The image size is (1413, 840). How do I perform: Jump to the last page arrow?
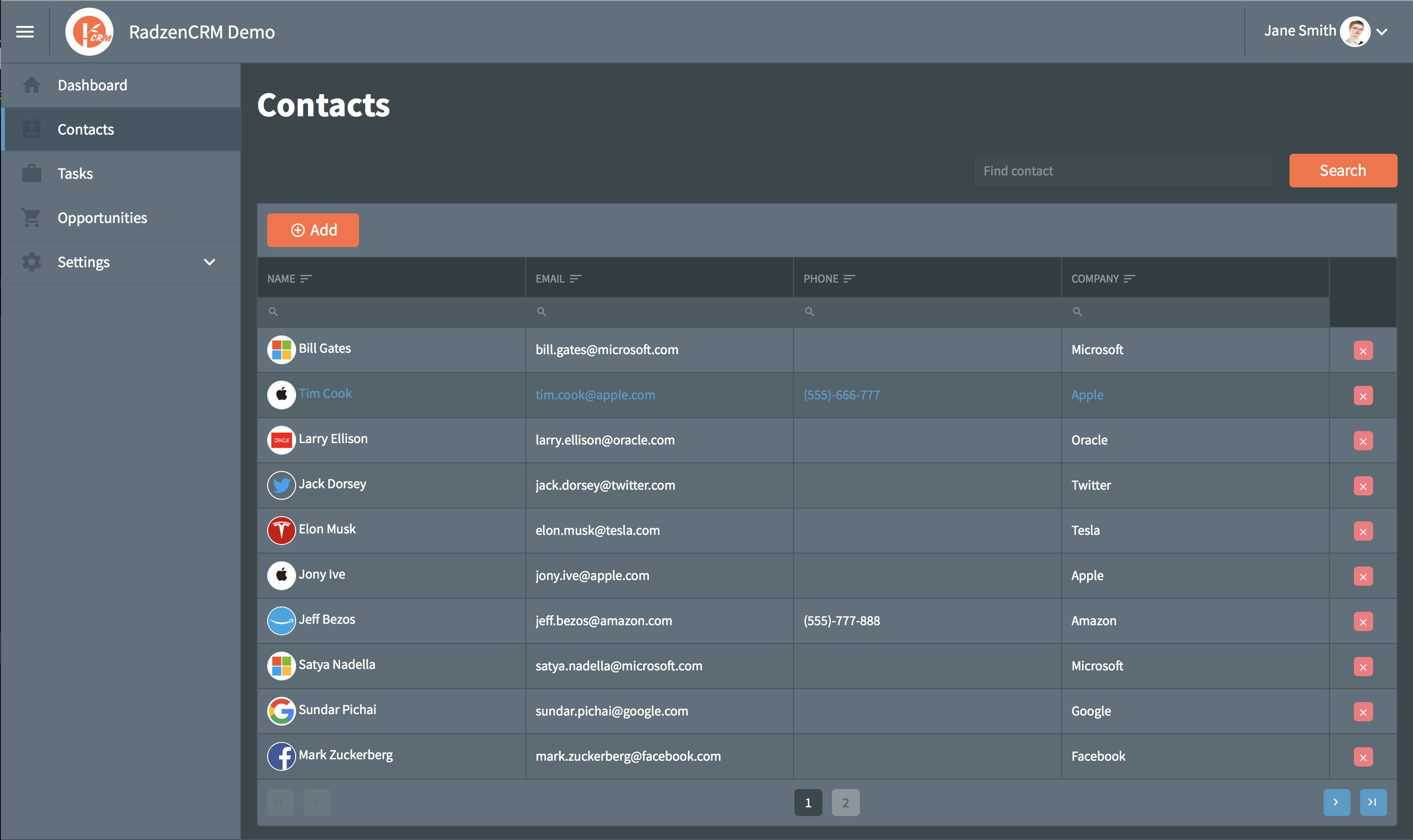pyautogui.click(x=1373, y=802)
